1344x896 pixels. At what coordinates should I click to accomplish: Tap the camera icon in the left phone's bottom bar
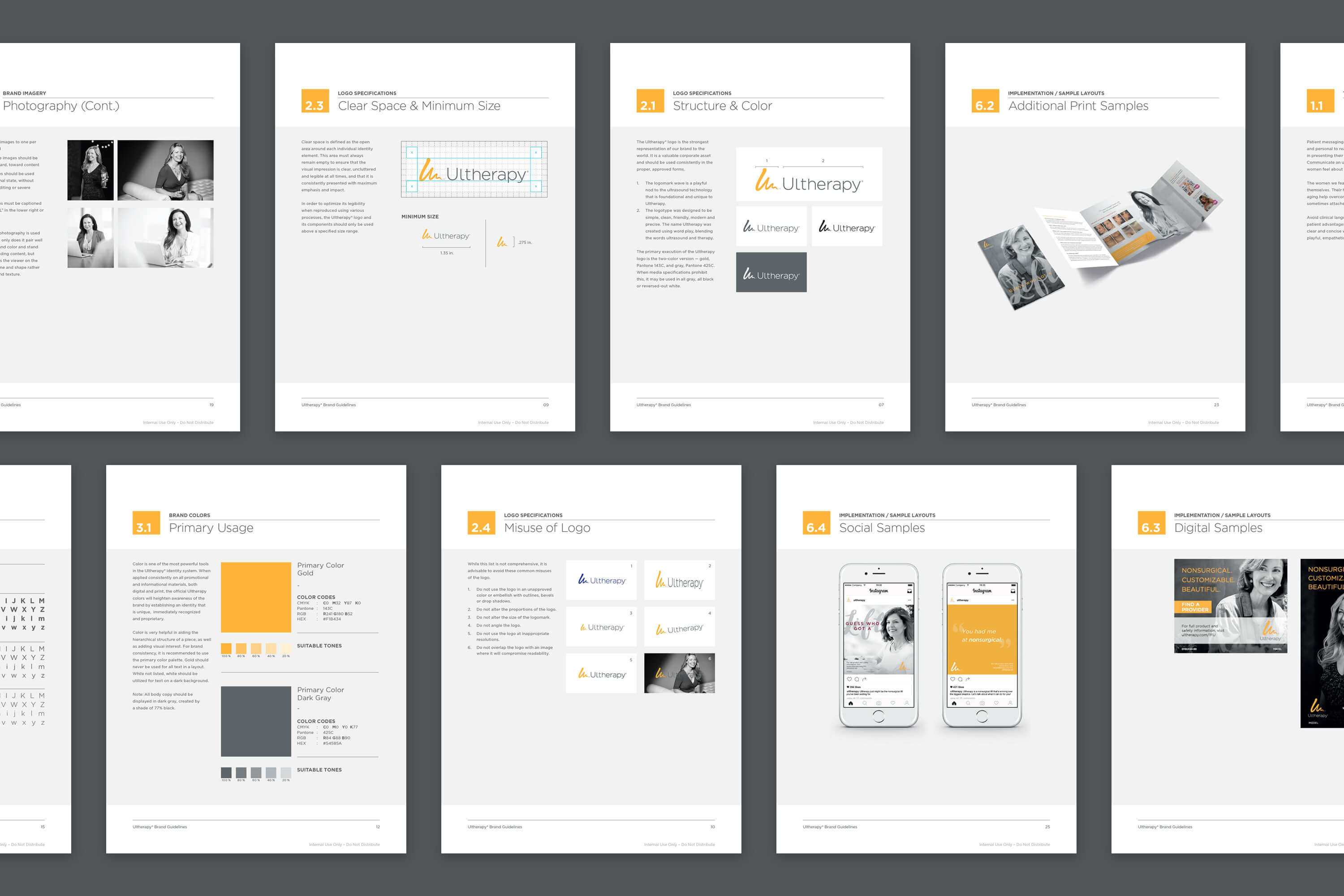878,703
